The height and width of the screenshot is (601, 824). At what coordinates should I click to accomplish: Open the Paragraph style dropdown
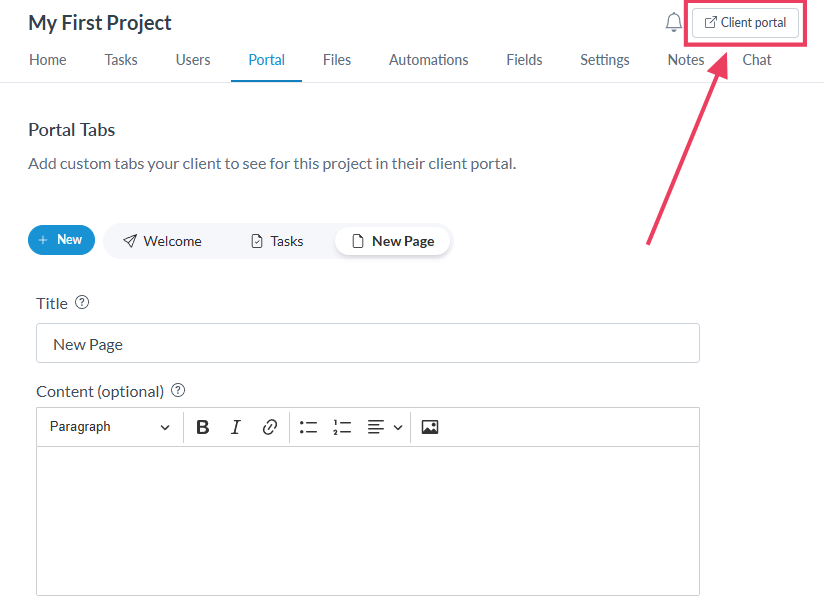tap(110, 427)
